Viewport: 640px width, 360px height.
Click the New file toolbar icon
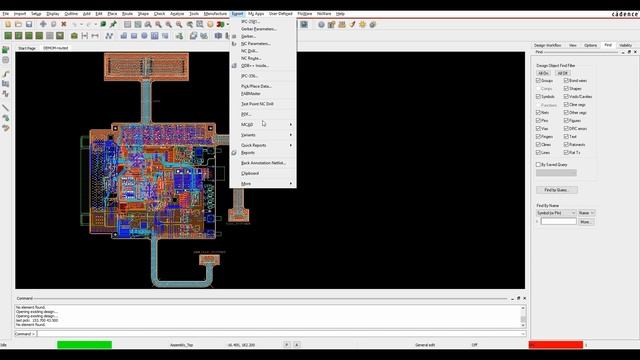tap(8, 24)
